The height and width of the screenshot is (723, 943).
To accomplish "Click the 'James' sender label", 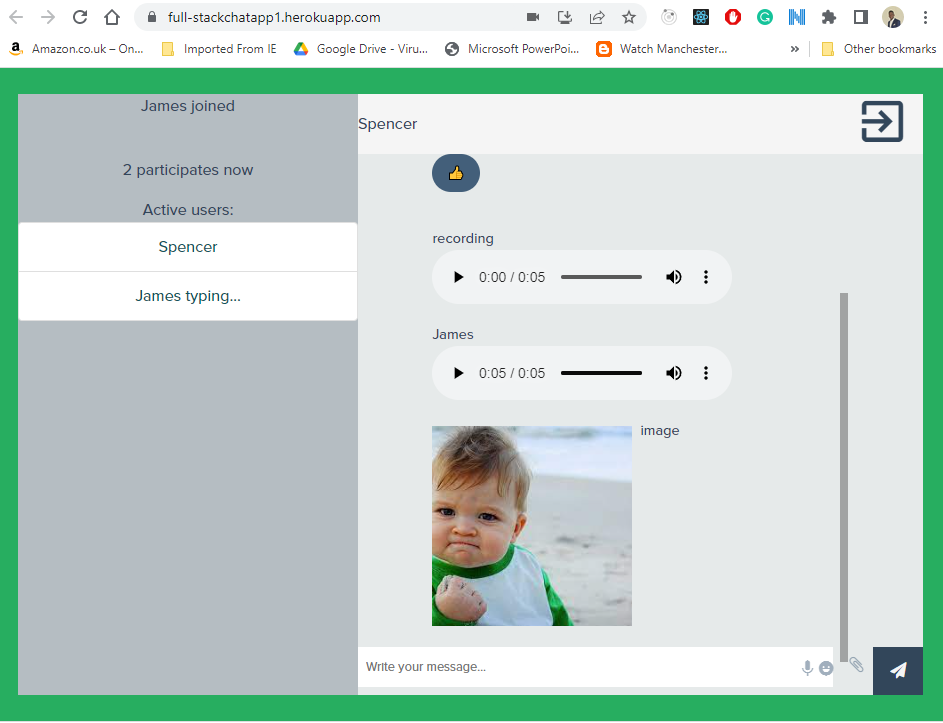I will pos(453,334).
